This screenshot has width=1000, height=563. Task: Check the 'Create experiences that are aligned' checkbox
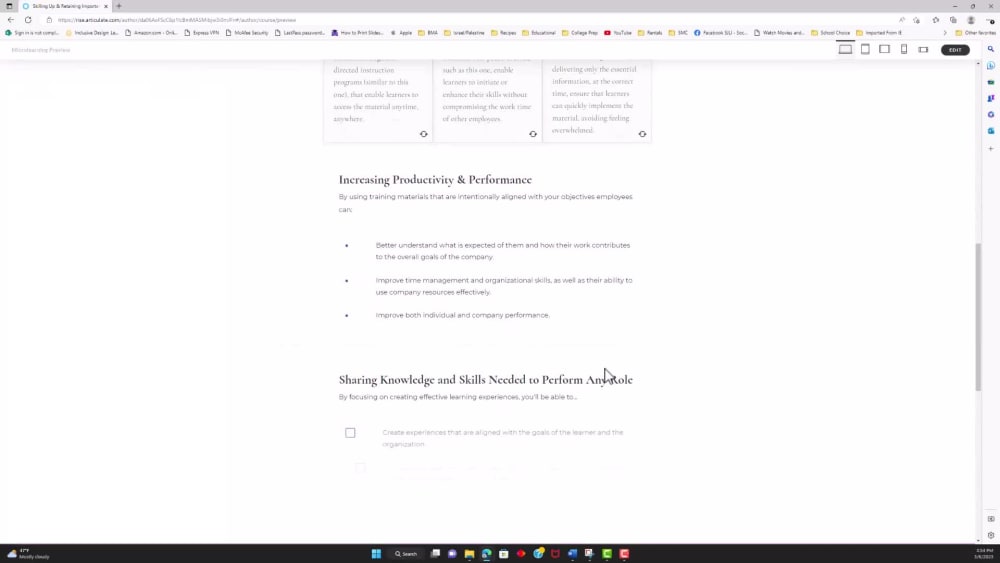pos(350,433)
